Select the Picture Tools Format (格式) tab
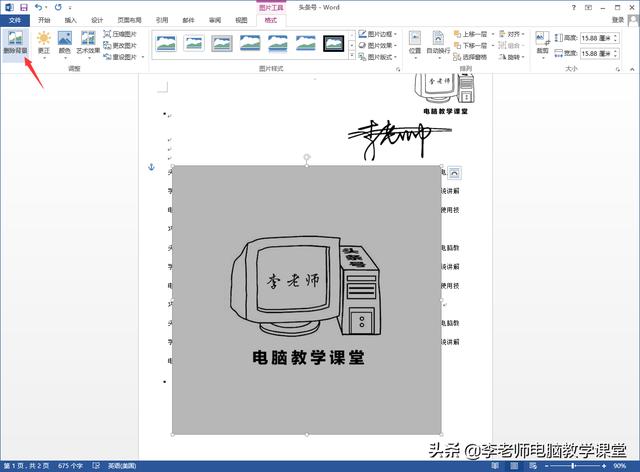Image resolution: width=640 pixels, height=472 pixels. tap(271, 20)
